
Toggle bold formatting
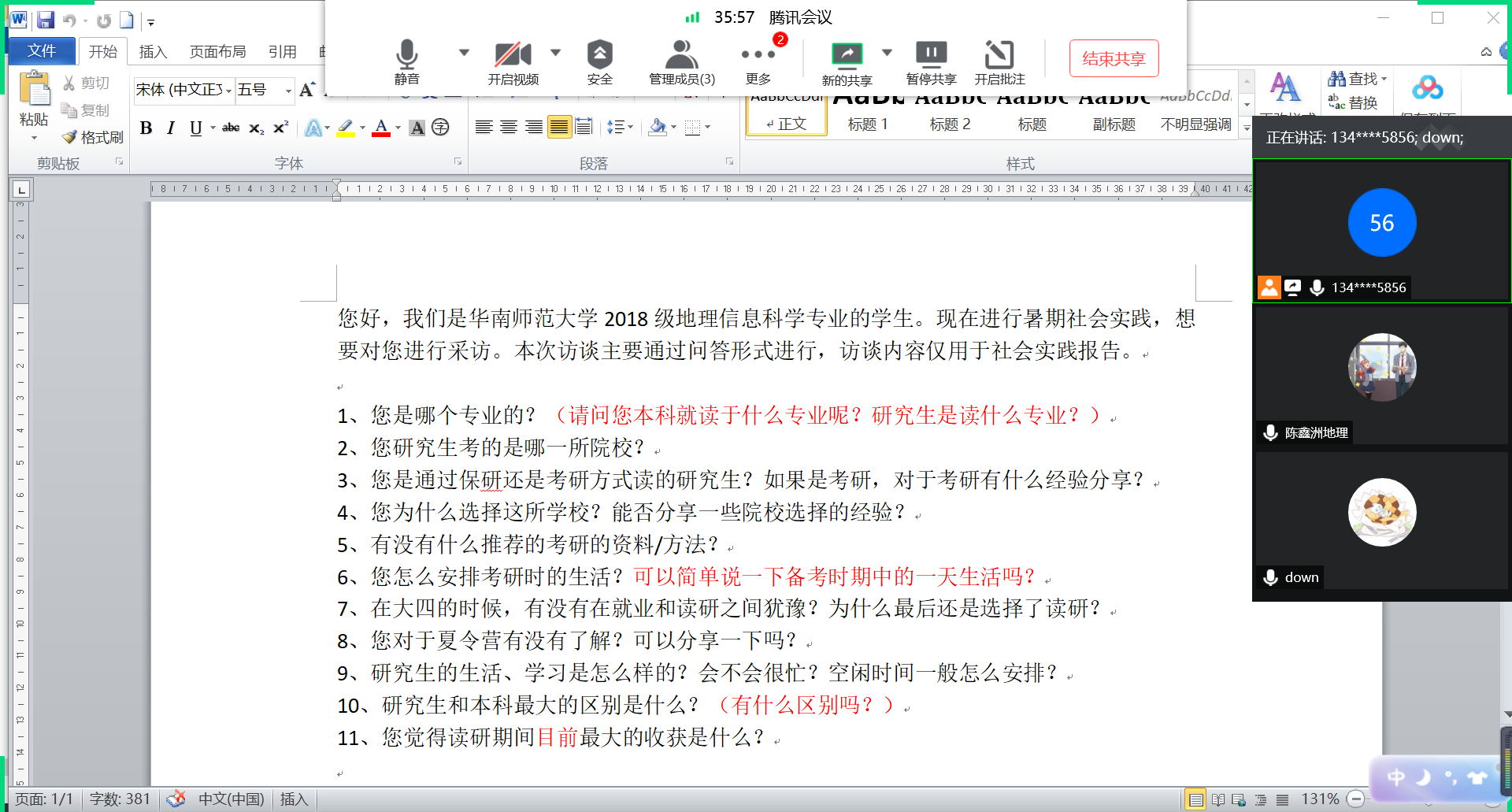pyautogui.click(x=146, y=128)
